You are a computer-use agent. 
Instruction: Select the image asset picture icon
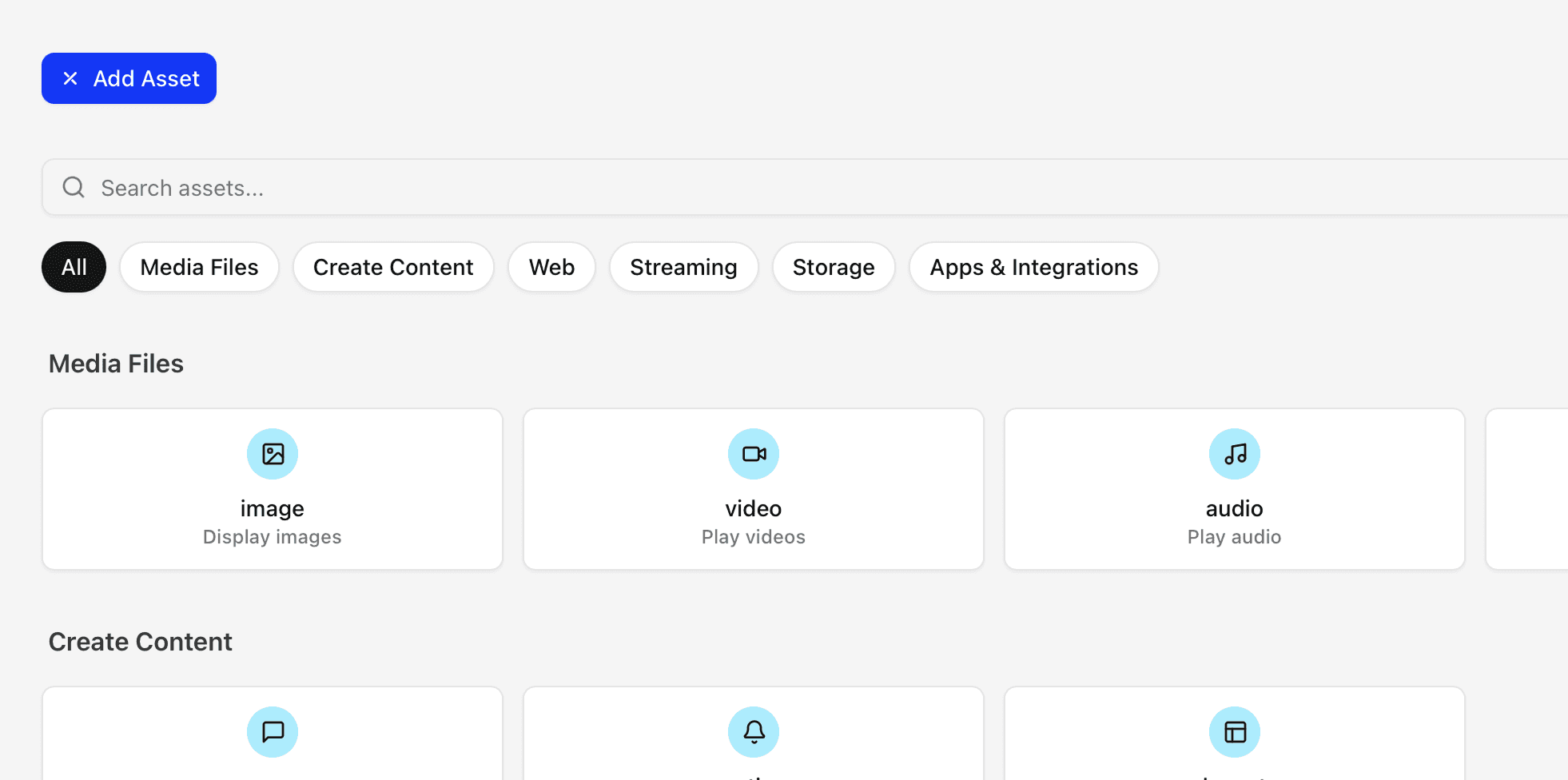coord(273,454)
